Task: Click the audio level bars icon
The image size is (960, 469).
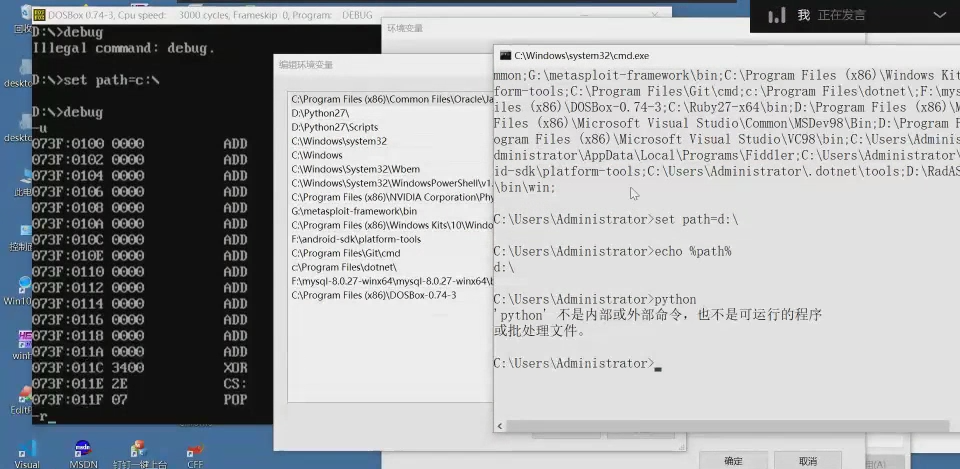Action: [x=776, y=15]
